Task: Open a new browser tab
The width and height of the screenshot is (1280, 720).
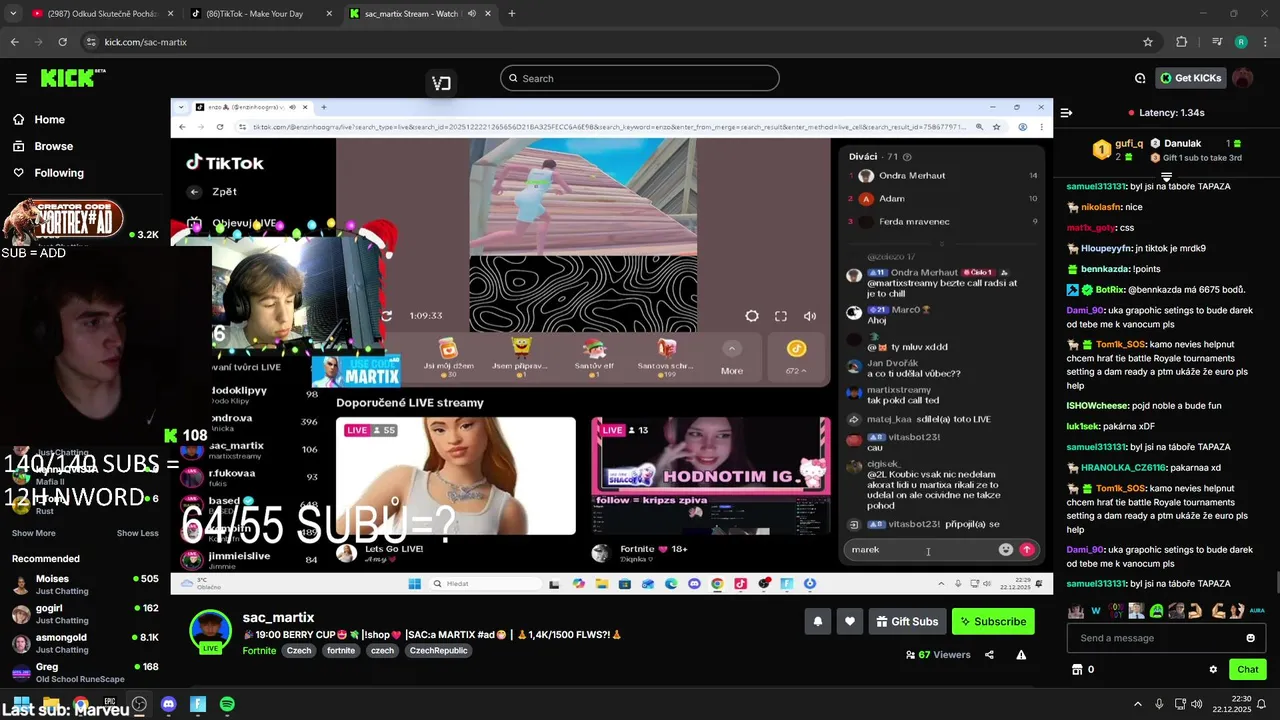Action: 512,14
